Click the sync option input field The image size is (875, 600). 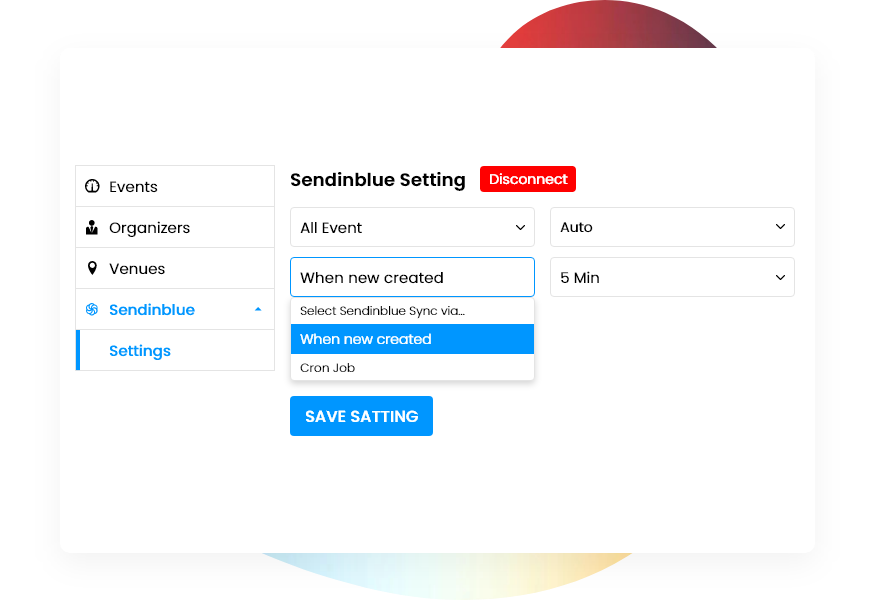412,277
